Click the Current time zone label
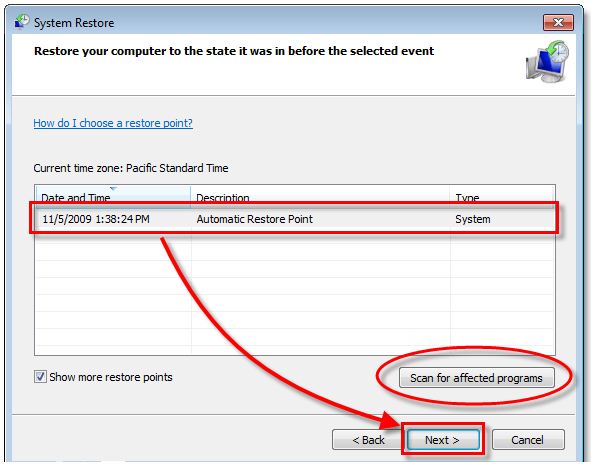 tap(131, 168)
